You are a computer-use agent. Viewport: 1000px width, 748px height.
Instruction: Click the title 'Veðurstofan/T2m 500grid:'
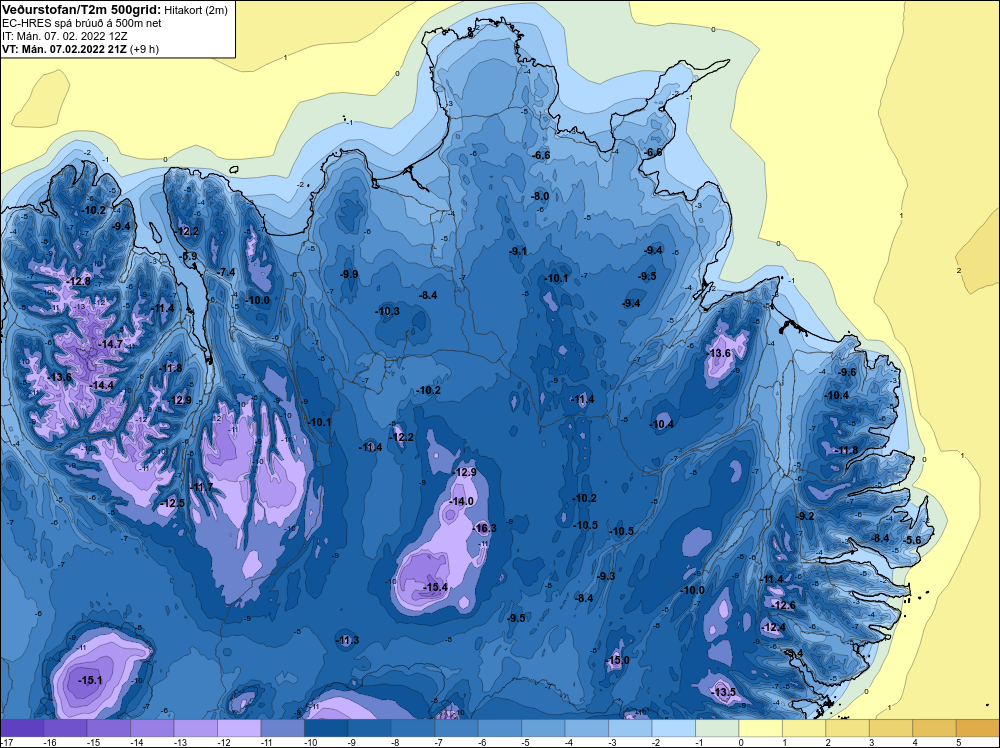[x=82, y=10]
